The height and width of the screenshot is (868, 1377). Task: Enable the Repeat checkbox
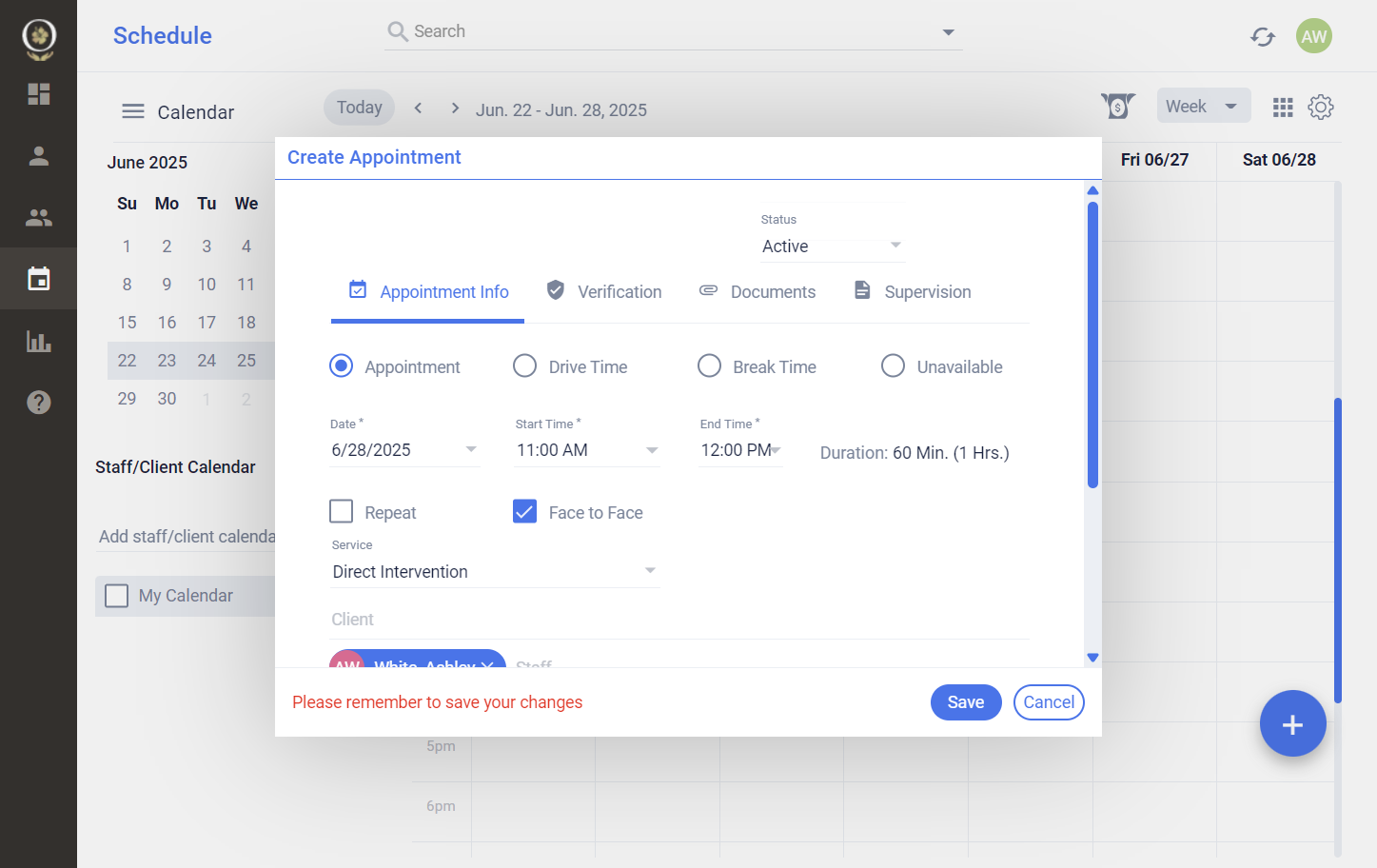point(341,512)
